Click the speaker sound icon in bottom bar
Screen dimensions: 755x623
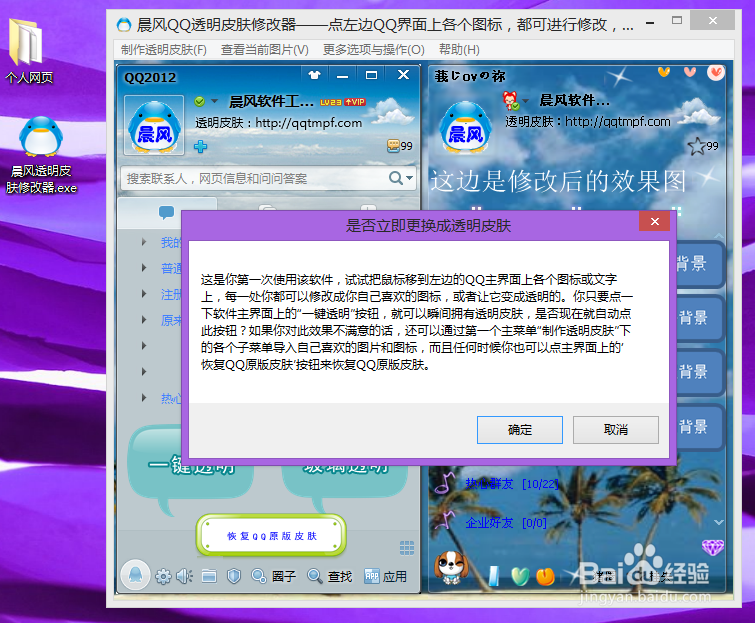pos(184,576)
